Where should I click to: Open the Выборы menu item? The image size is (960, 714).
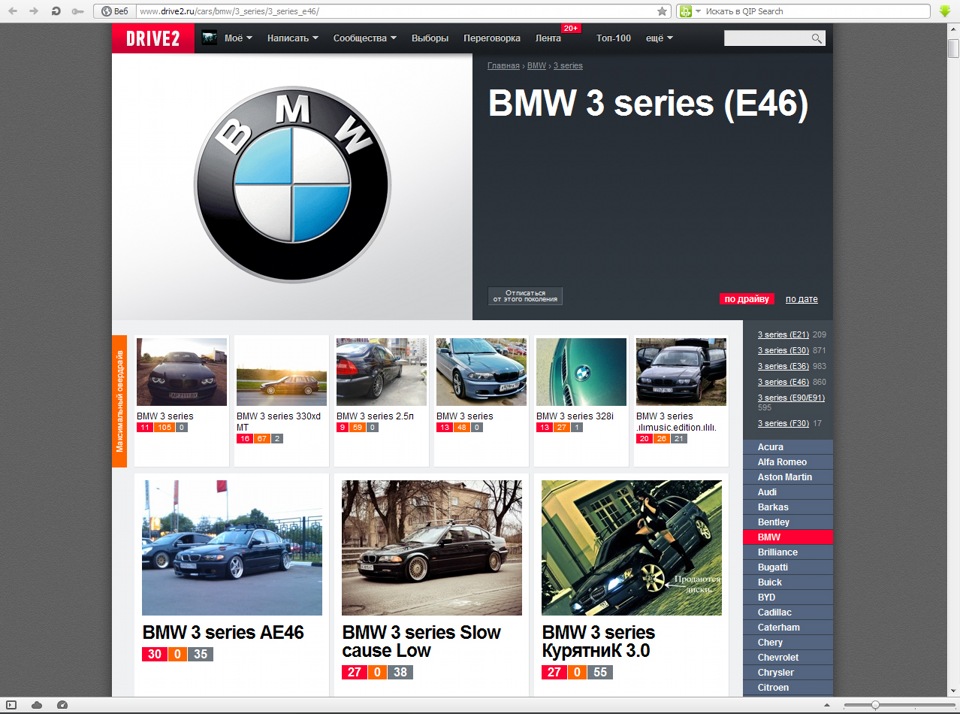click(430, 38)
